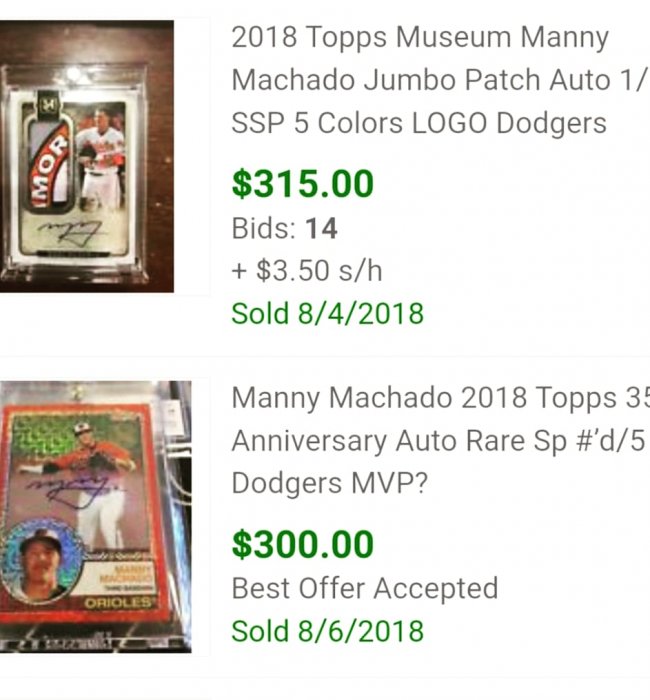Screen dimensions: 650x700
Task: Open the red 35th Anniversary card thumbnail
Action: pos(96,515)
